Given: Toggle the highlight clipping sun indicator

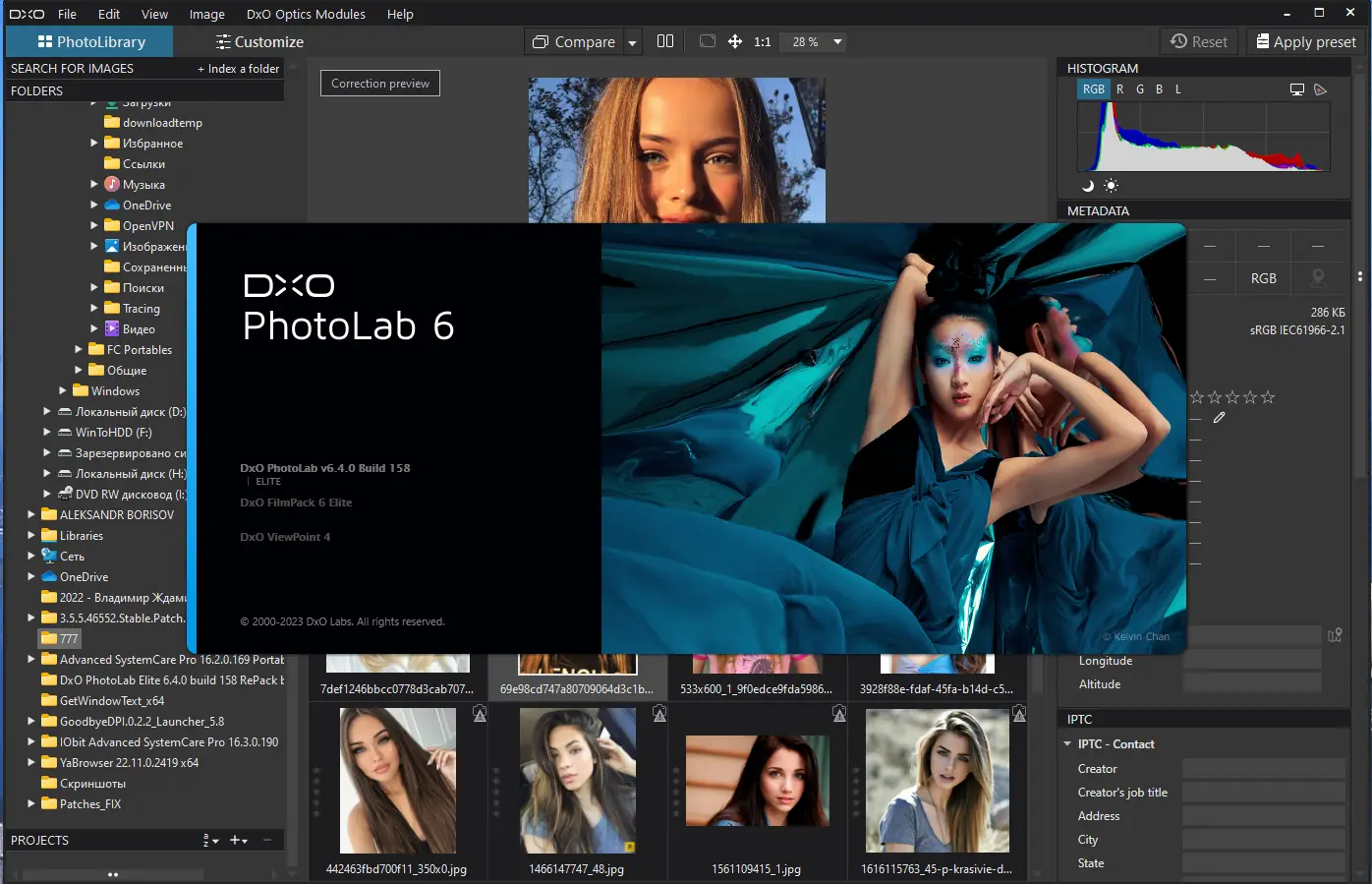Looking at the screenshot, I should click(x=1111, y=185).
